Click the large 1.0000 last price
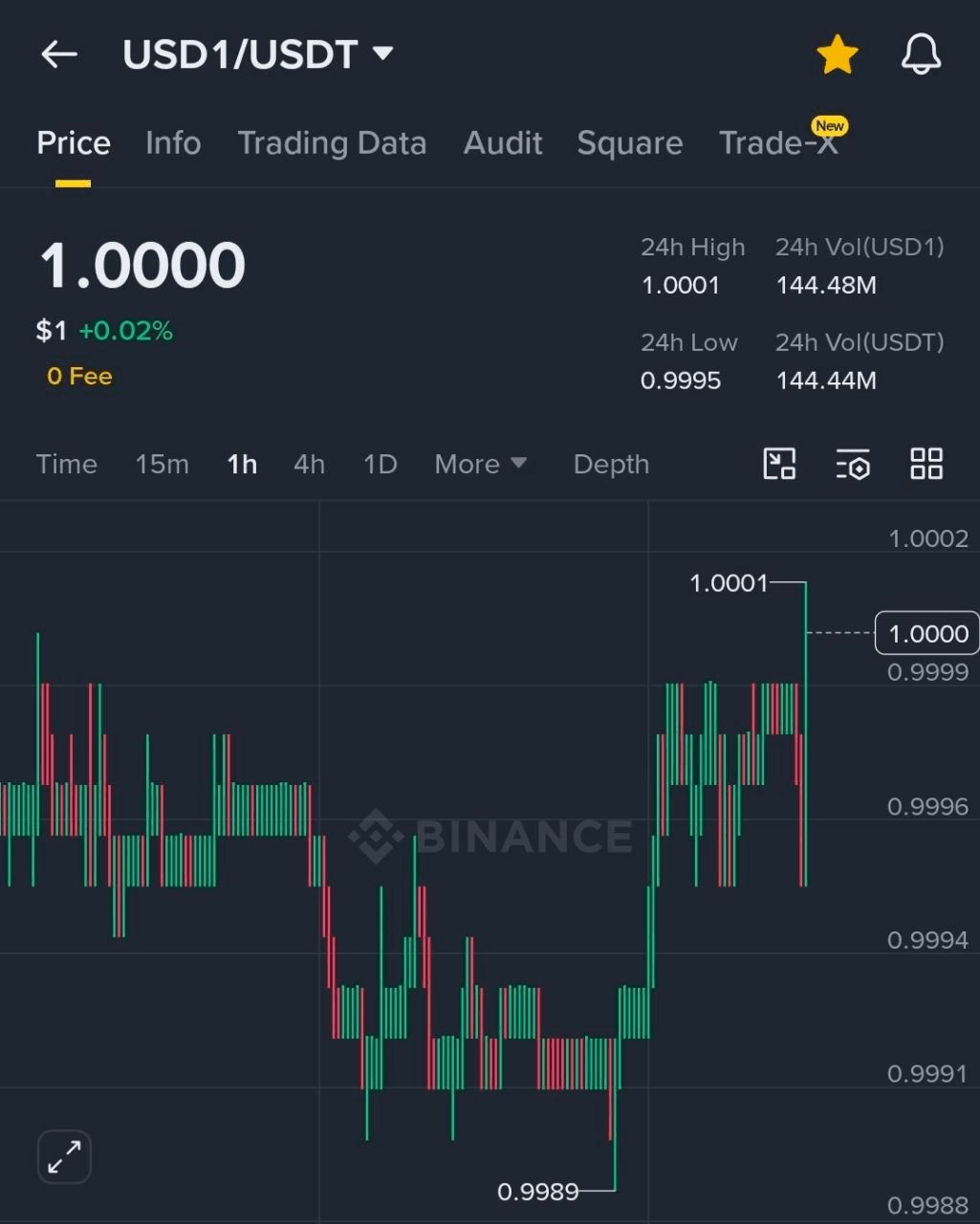This screenshot has height=1224, width=980. point(142,266)
